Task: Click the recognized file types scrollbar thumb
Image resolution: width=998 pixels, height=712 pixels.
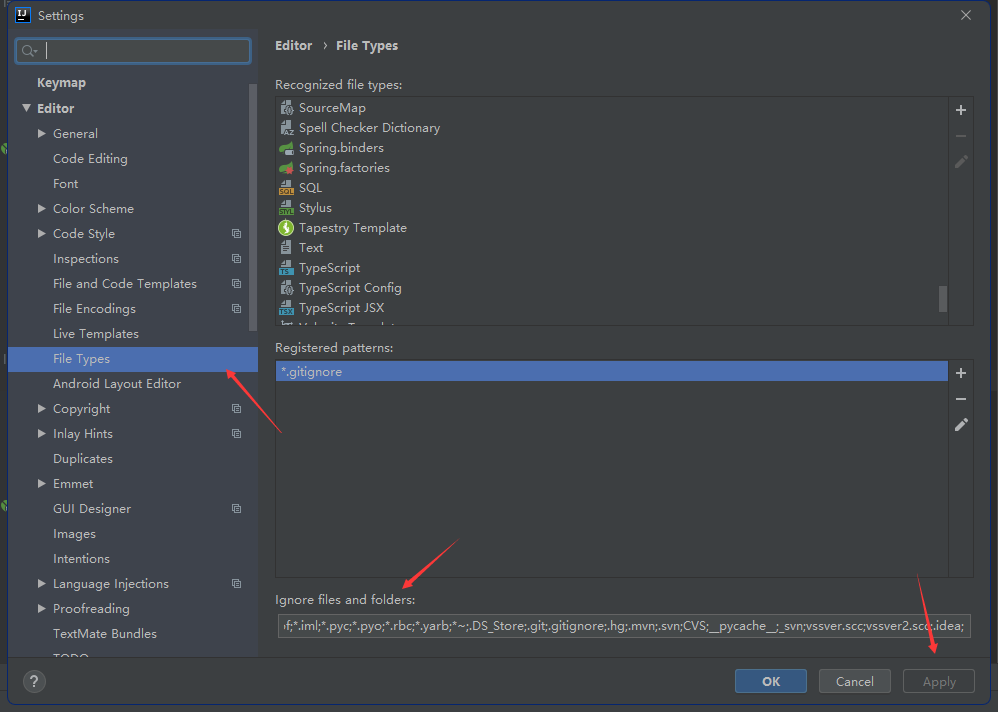Action: pos(943,299)
